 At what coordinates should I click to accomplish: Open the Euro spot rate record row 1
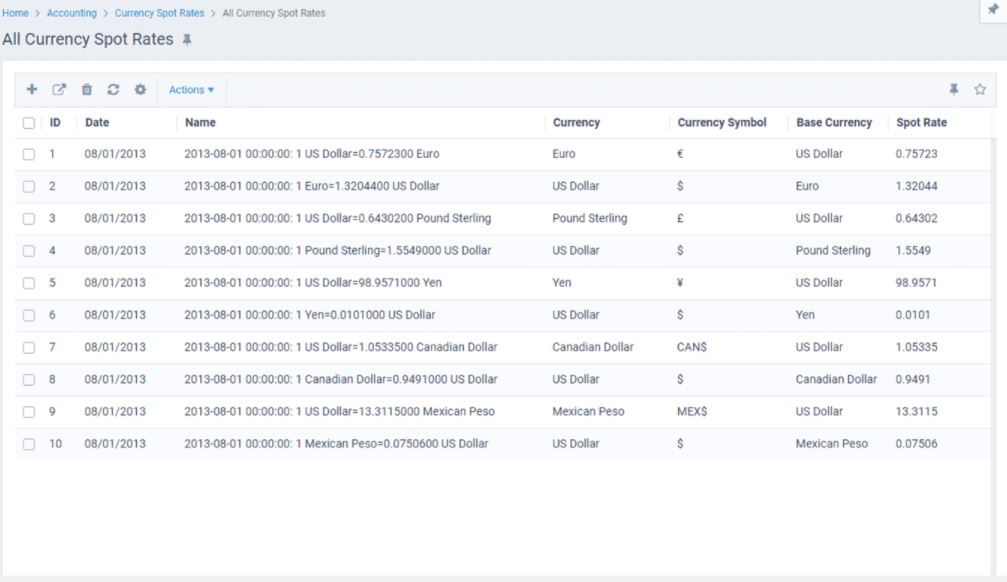click(x=311, y=153)
